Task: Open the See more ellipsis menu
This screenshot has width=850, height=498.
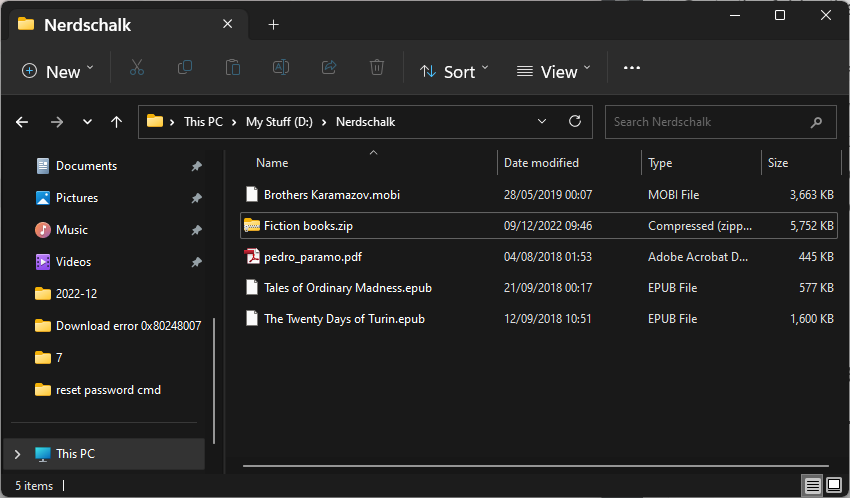Action: (x=631, y=68)
